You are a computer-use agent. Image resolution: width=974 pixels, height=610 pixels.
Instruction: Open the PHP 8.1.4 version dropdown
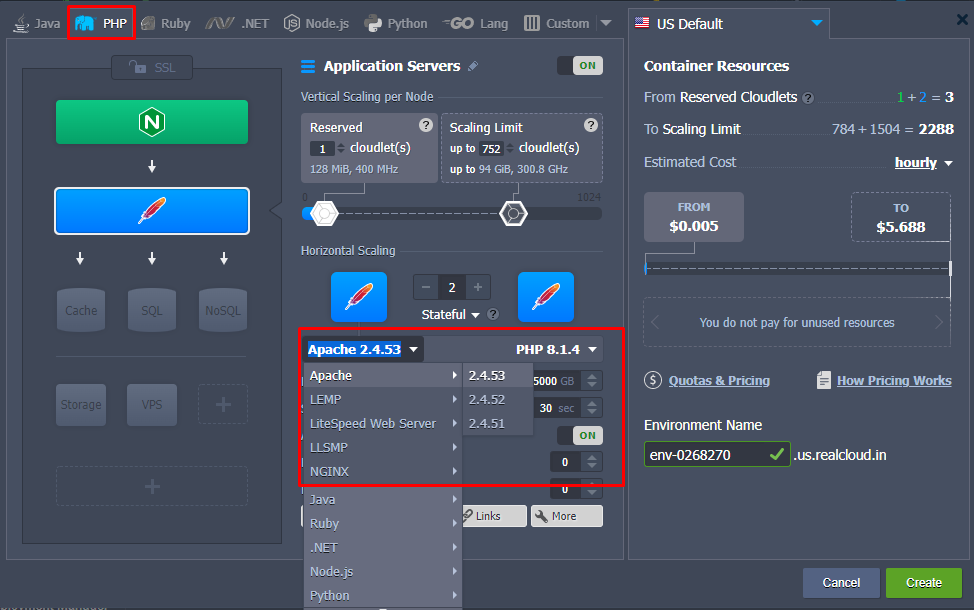[557, 349]
